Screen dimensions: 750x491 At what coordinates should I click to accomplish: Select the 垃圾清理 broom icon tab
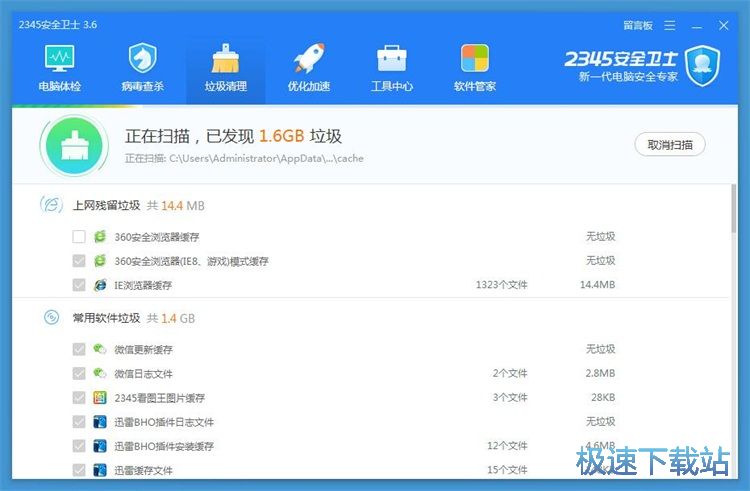tap(226, 58)
